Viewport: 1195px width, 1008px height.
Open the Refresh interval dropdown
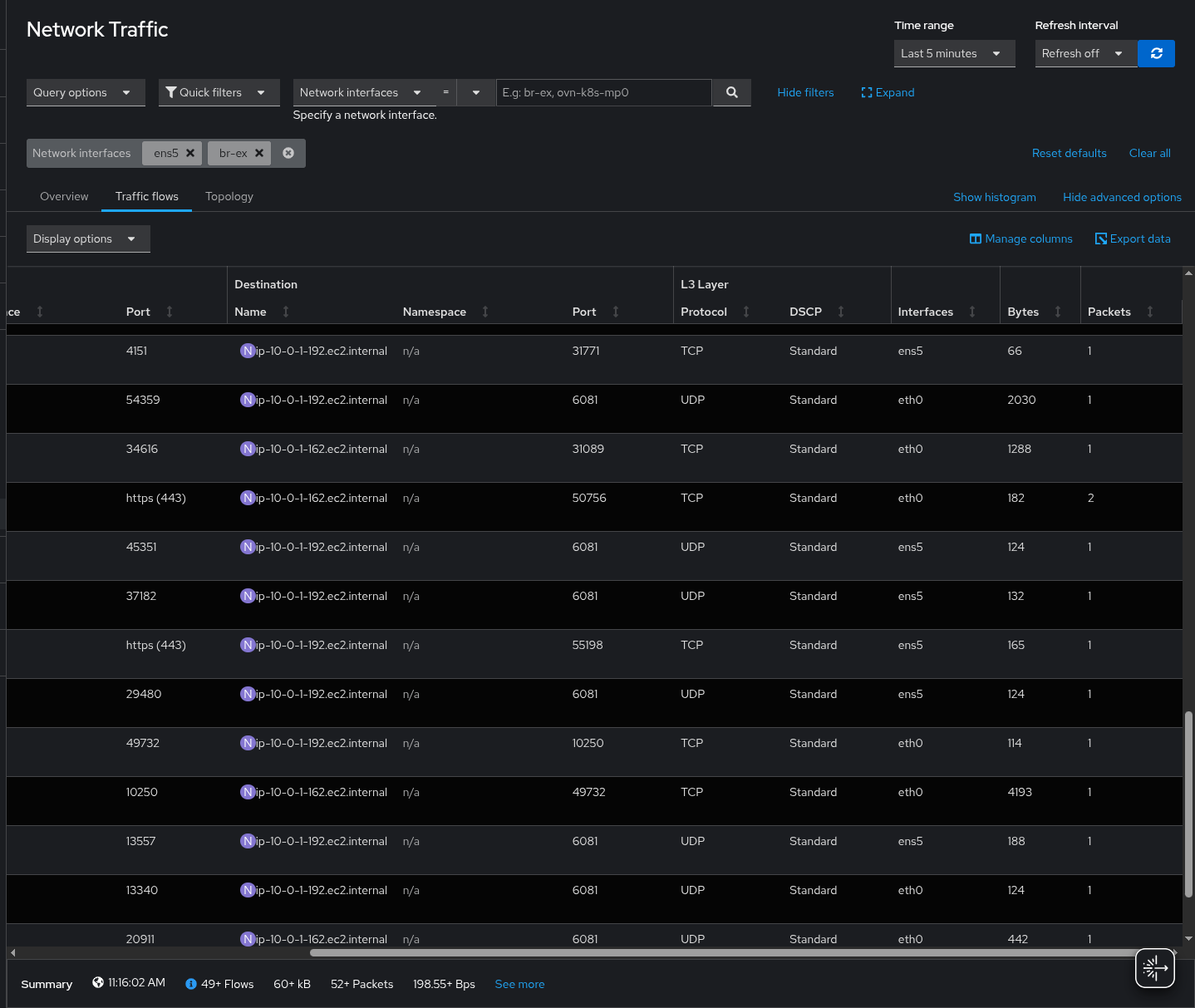coord(1084,53)
